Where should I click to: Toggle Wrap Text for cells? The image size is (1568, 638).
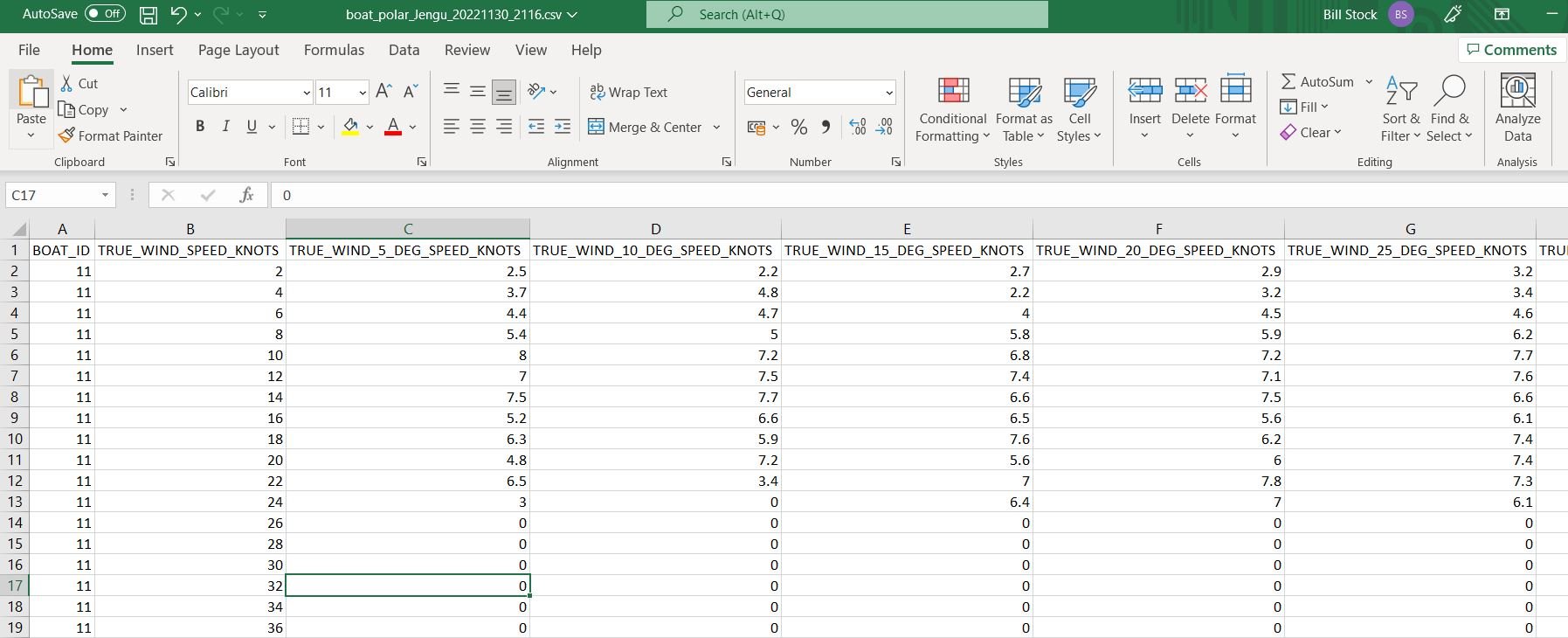point(629,92)
